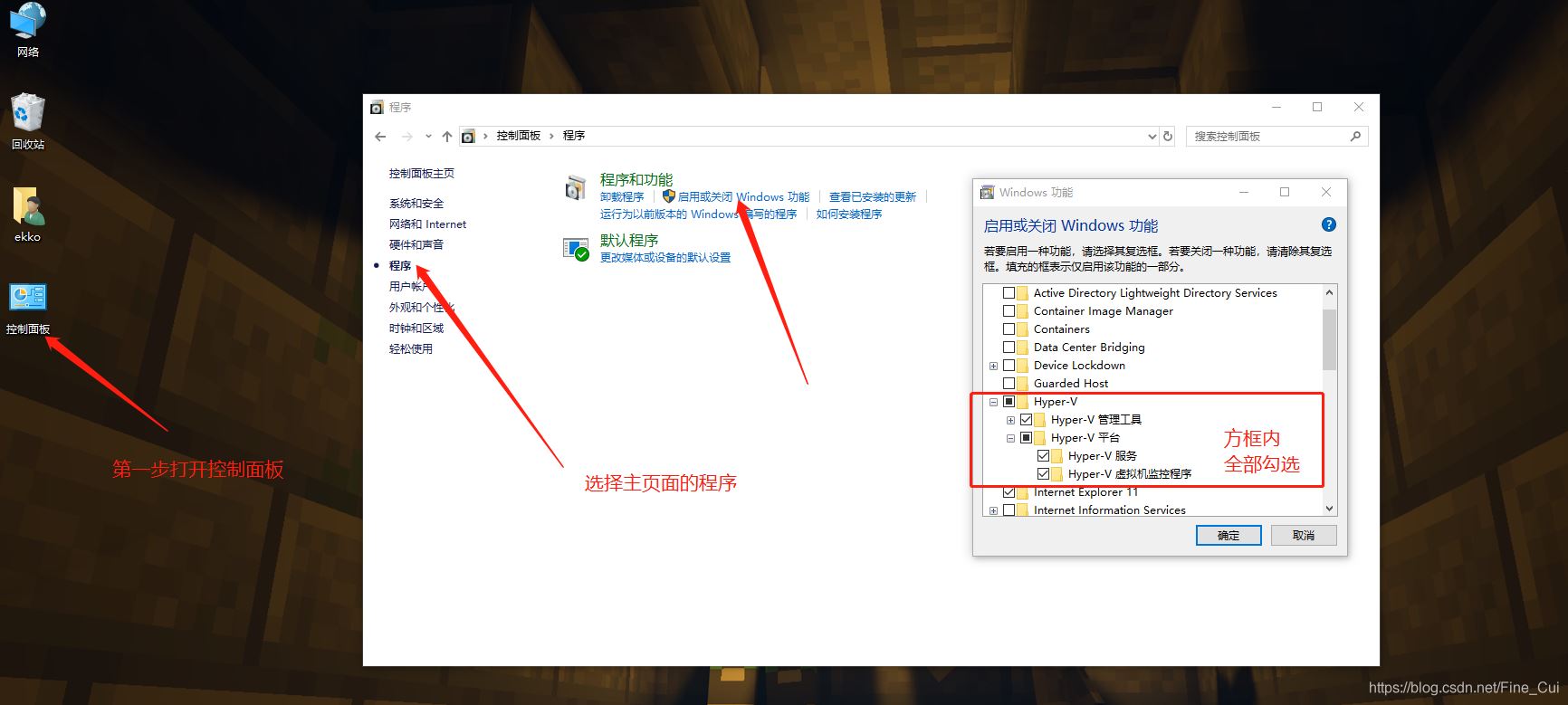Image resolution: width=1568 pixels, height=705 pixels.
Task: Open the 网络 network desktop icon
Action: [x=27, y=22]
